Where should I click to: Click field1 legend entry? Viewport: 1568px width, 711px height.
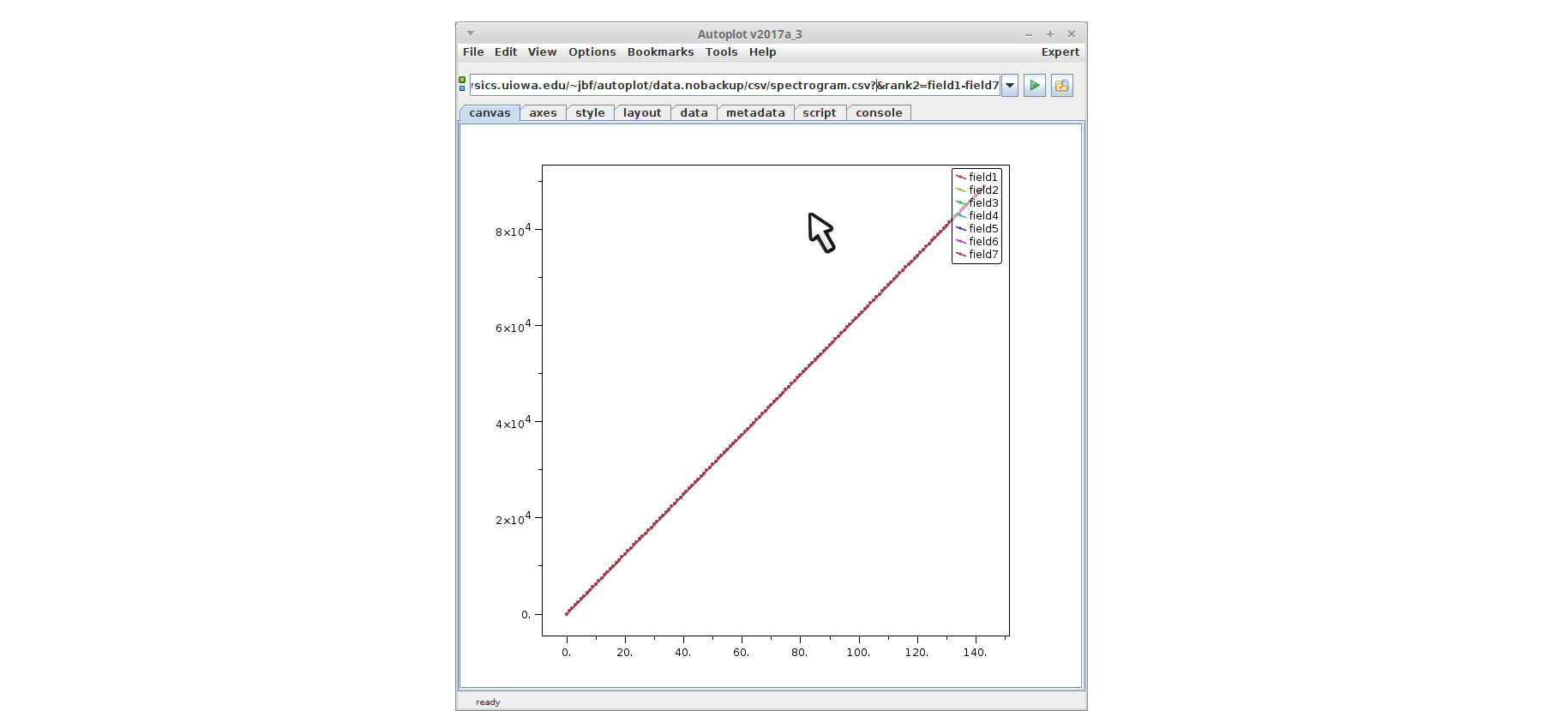[x=976, y=178]
